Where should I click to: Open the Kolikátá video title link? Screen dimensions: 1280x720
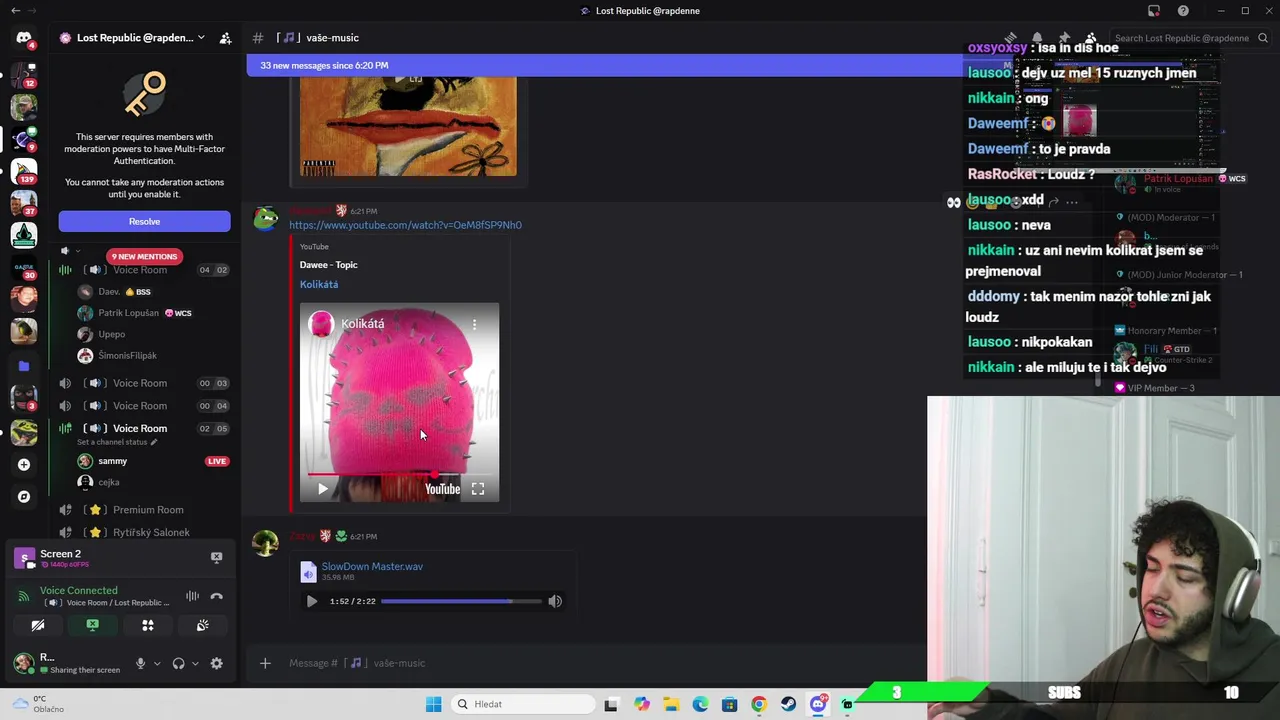point(319,284)
